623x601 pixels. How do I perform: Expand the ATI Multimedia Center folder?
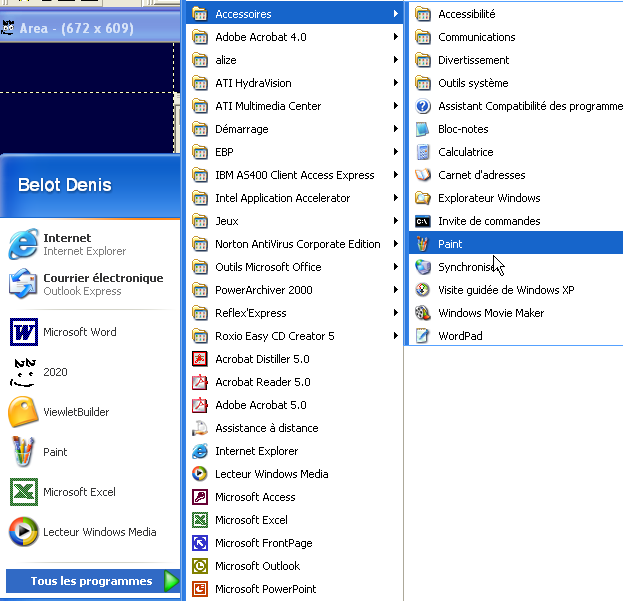click(295, 106)
